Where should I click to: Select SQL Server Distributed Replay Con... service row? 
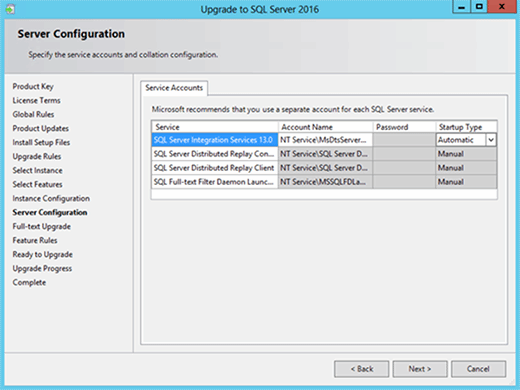click(215, 154)
